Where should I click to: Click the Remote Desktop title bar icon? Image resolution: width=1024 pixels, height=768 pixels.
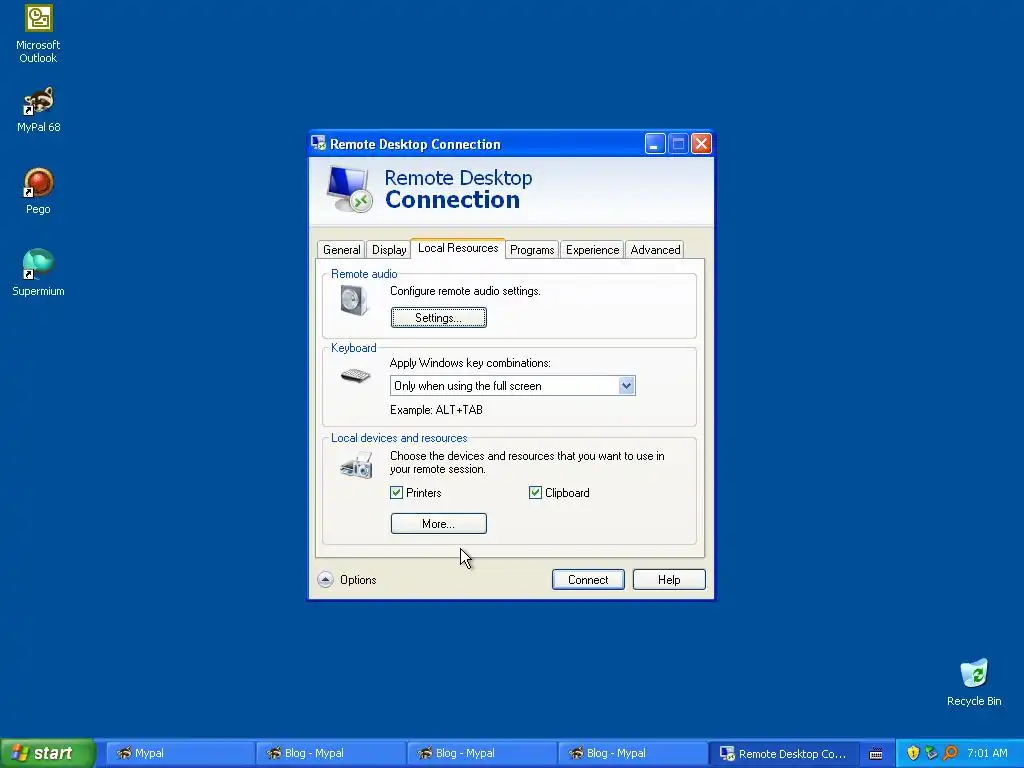318,143
